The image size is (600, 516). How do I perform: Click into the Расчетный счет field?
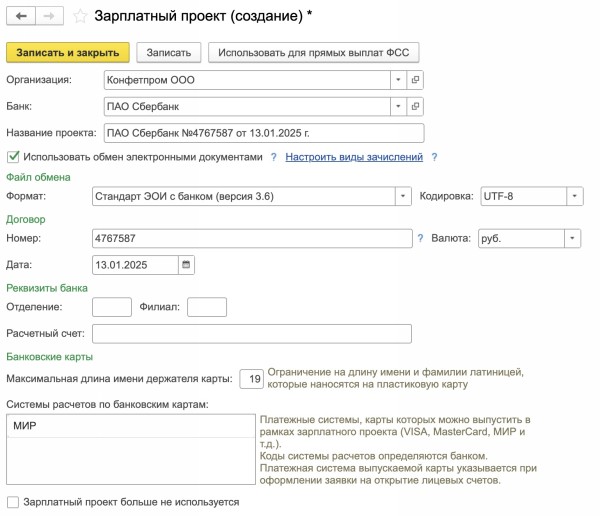pos(251,334)
